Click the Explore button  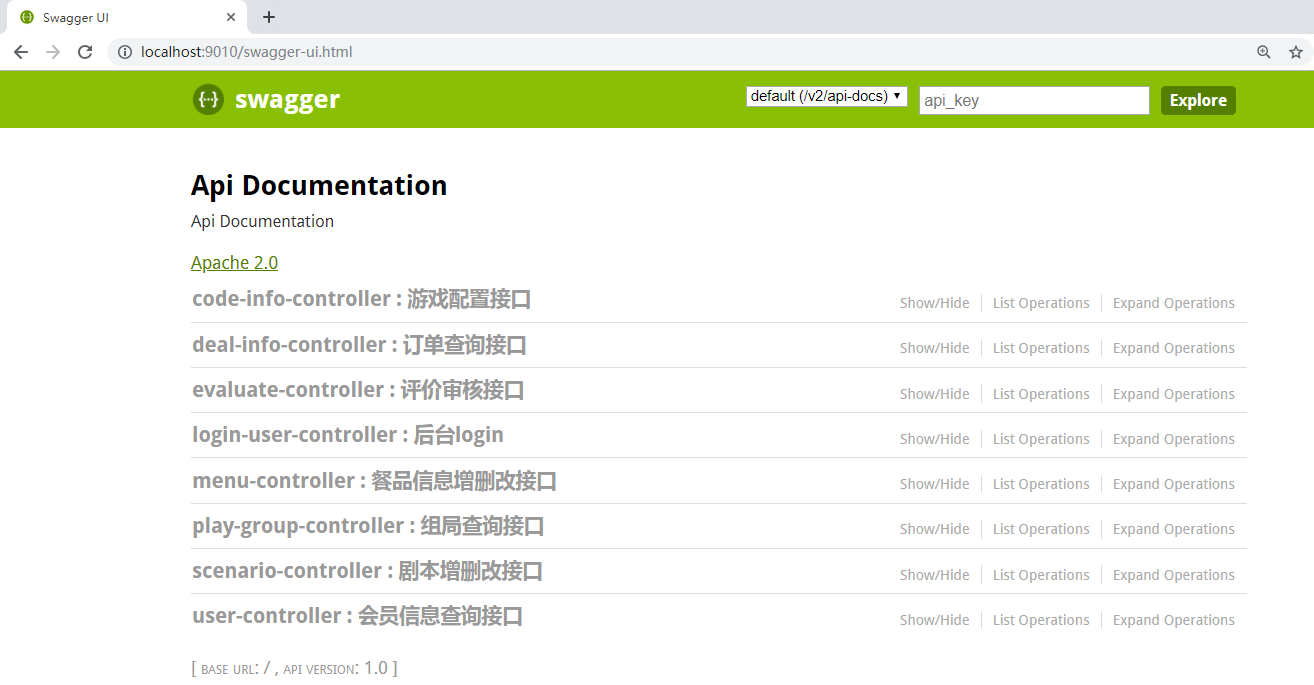click(x=1198, y=100)
